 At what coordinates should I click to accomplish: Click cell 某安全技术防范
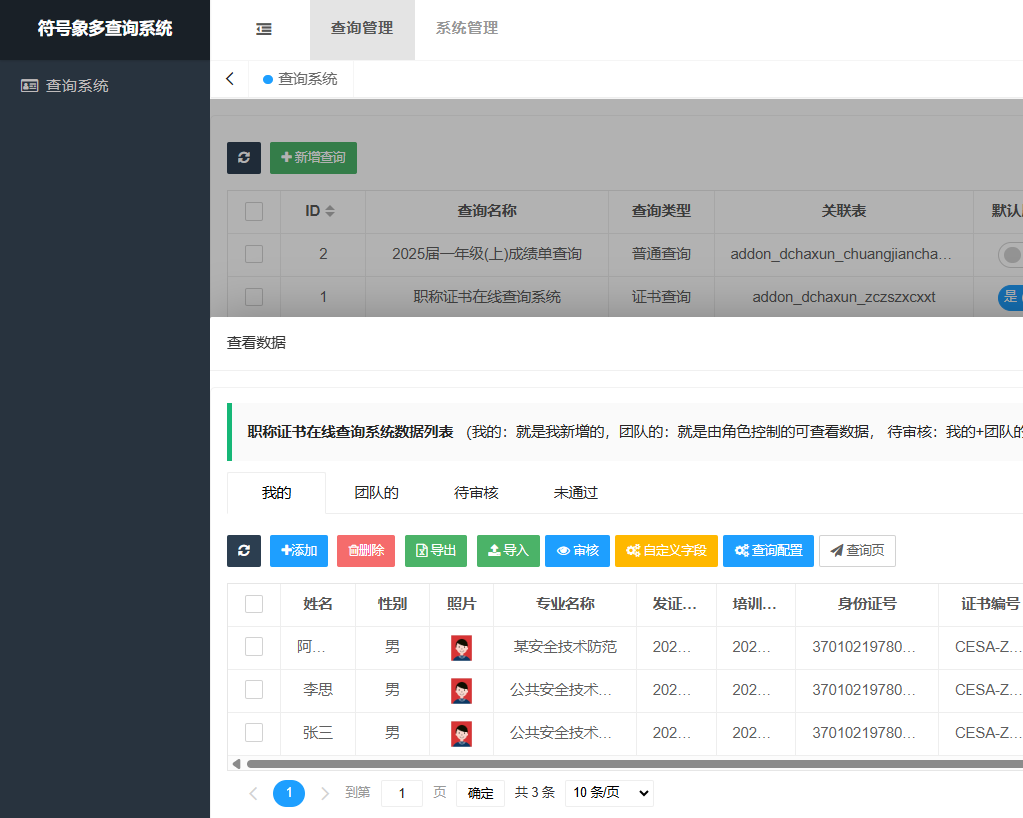[x=565, y=647]
